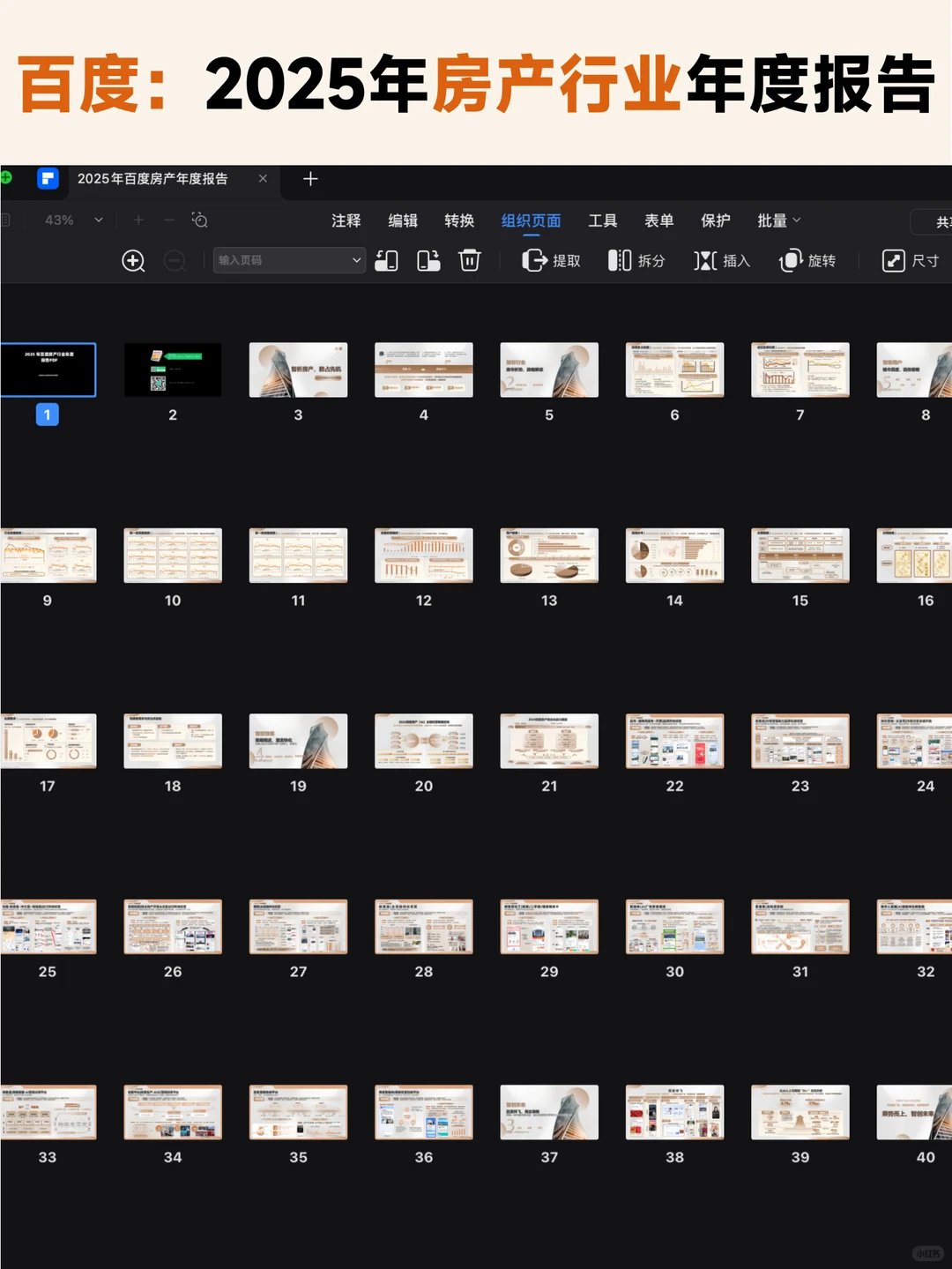Screen dimensions: 952x1269
Task: Open the 输入页码 page number combo box
Action: [x=289, y=260]
